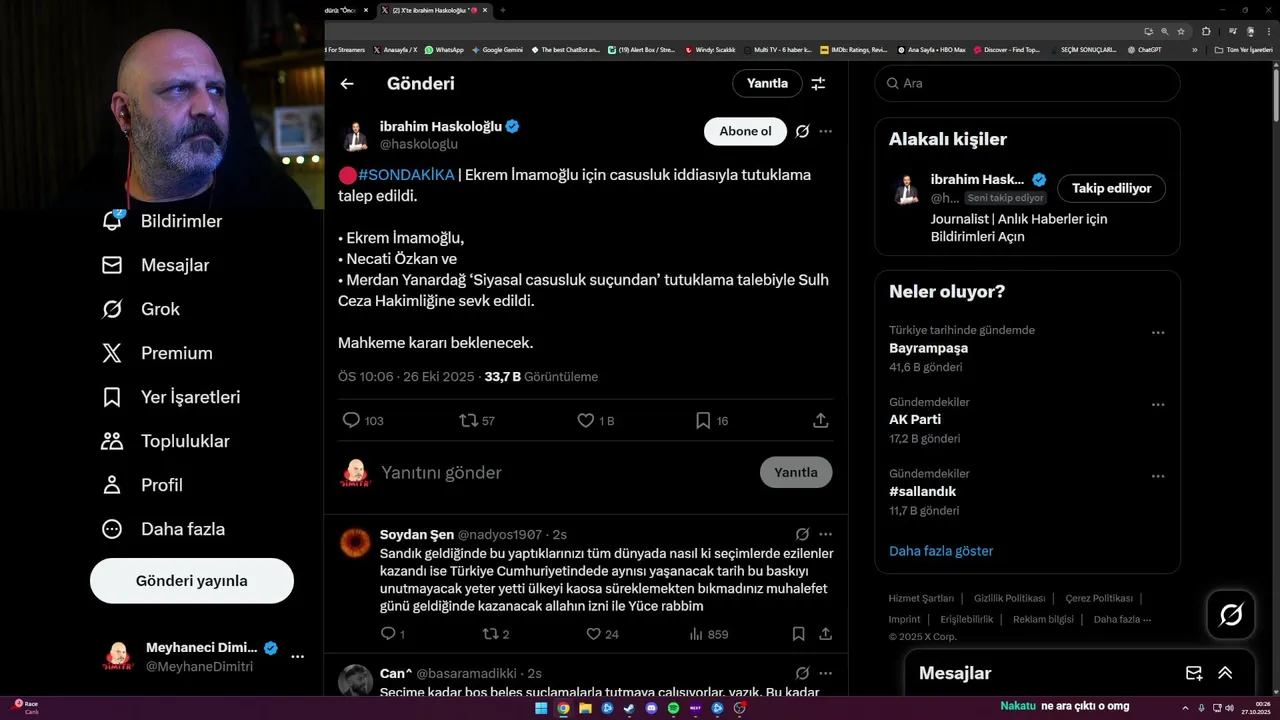Image resolution: width=1280 pixels, height=720 pixels.
Task: Repost the post with 57 reposts
Action: 468,421
